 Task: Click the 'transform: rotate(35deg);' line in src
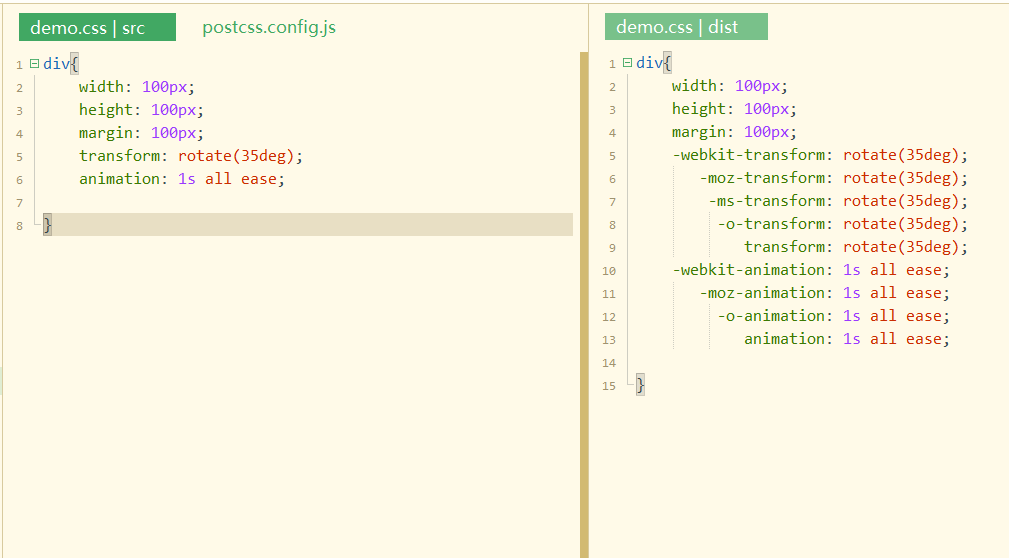(x=190, y=156)
